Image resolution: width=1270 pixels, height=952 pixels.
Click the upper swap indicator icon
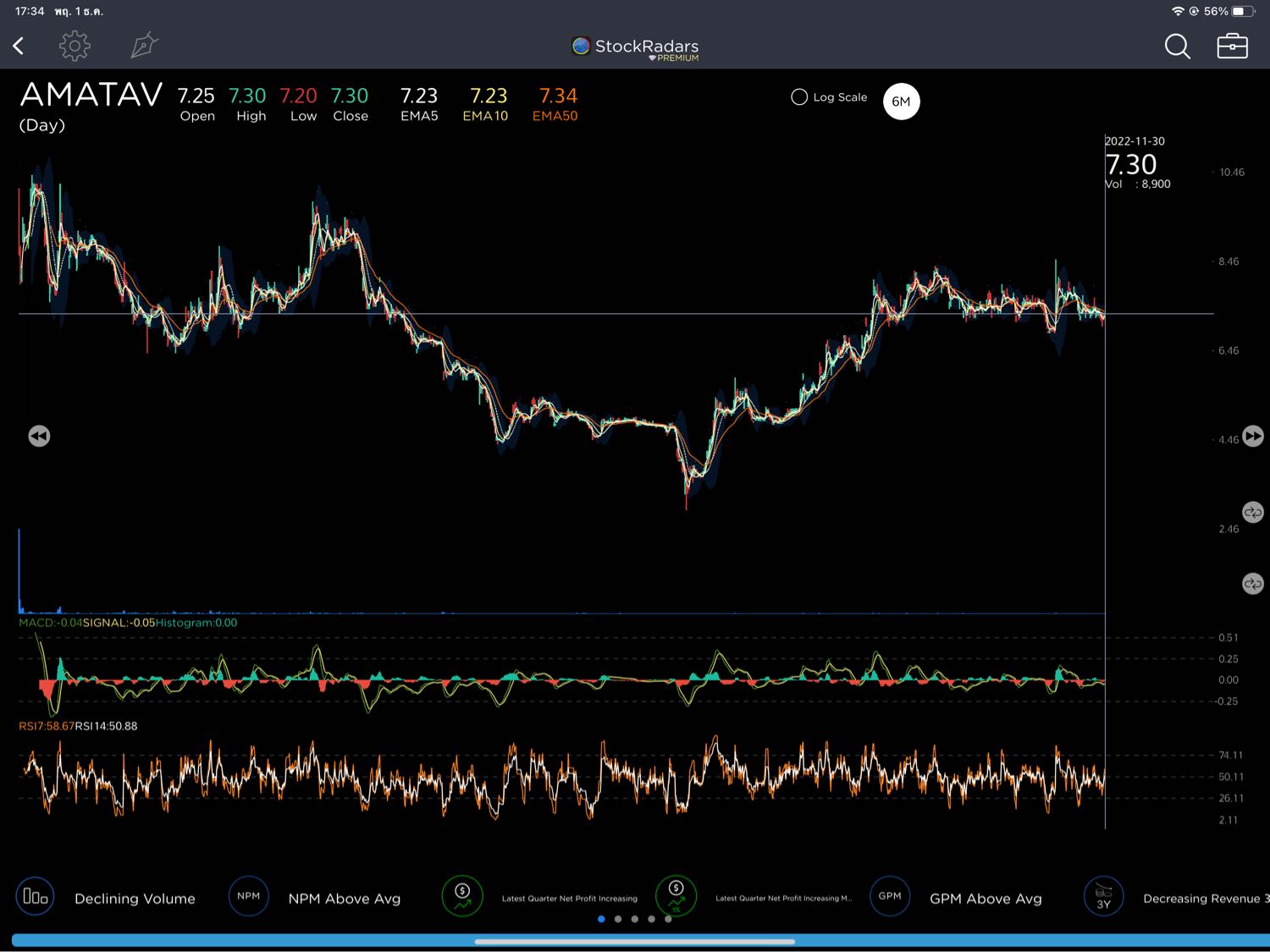(1252, 512)
